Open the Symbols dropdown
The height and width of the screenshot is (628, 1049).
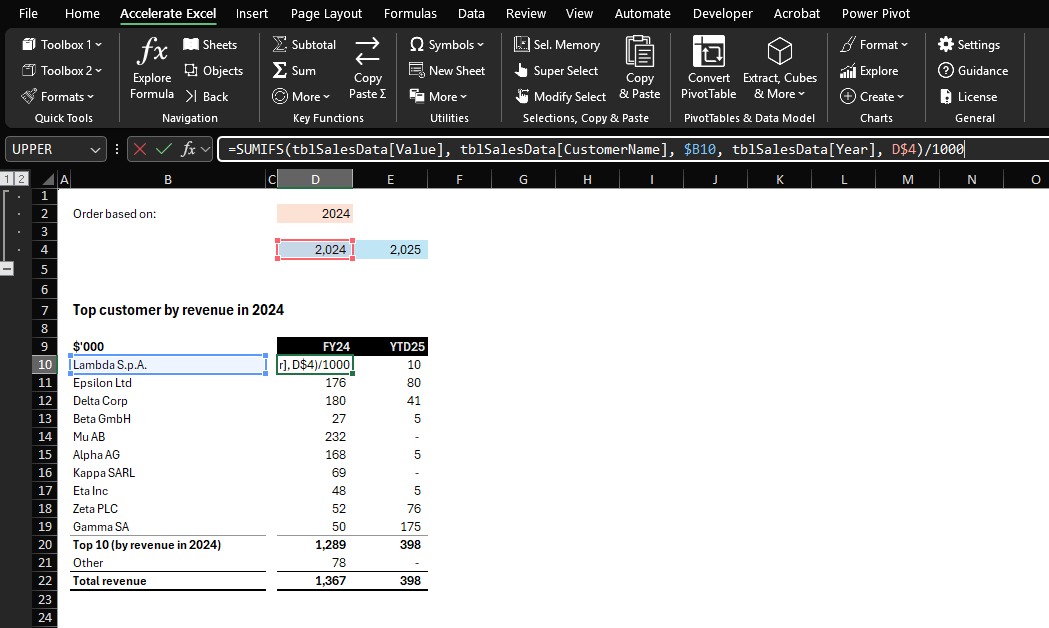(x=446, y=44)
